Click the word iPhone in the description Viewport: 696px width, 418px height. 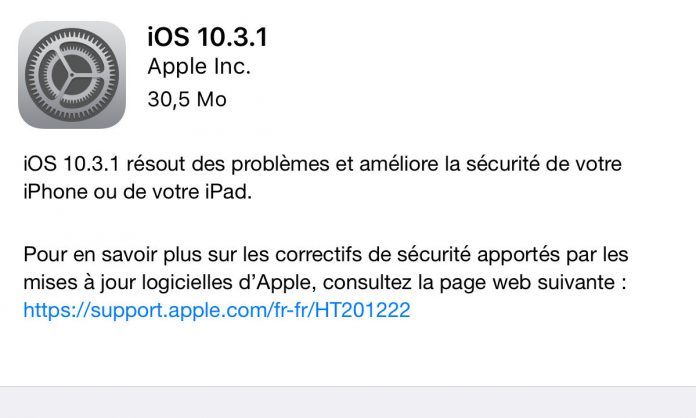point(55,192)
